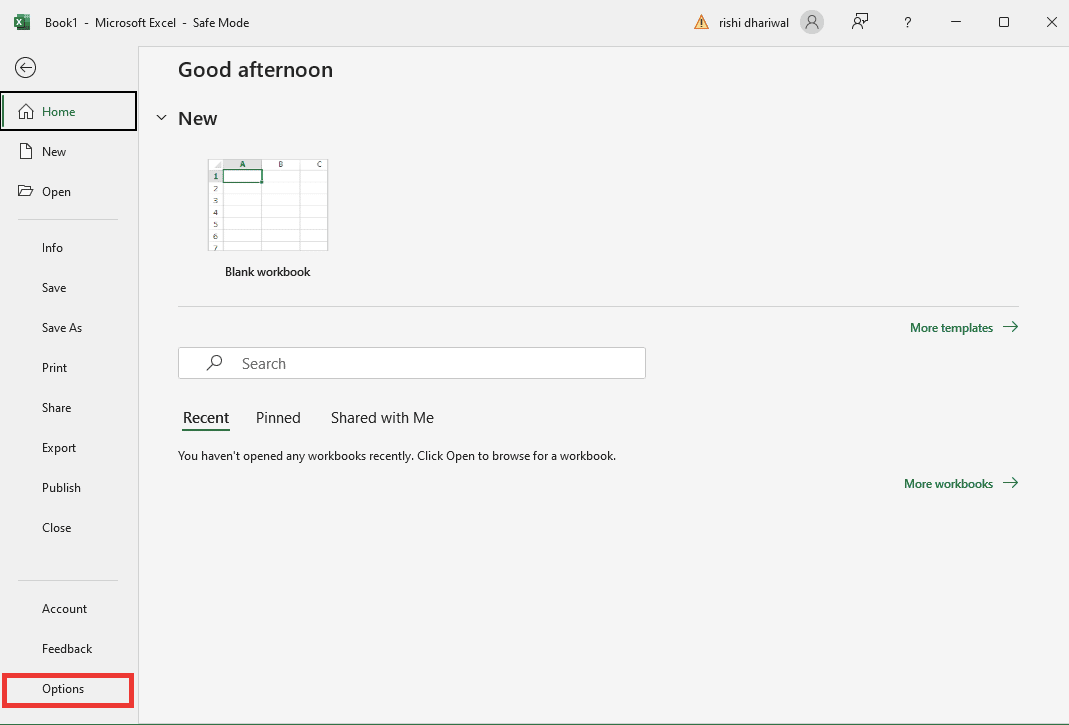Viewport: 1069px width, 725px height.
Task: Click the magnifier icon in the search box
Action: [214, 363]
